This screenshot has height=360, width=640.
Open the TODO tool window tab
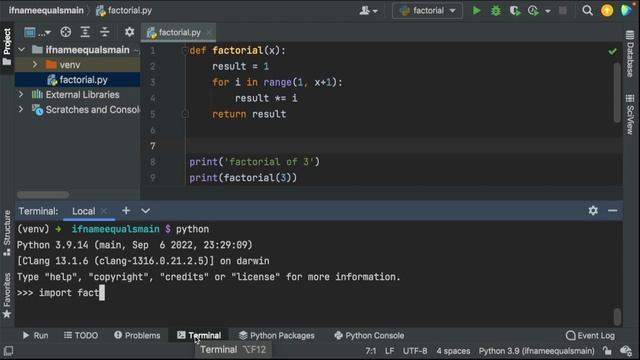81,336
